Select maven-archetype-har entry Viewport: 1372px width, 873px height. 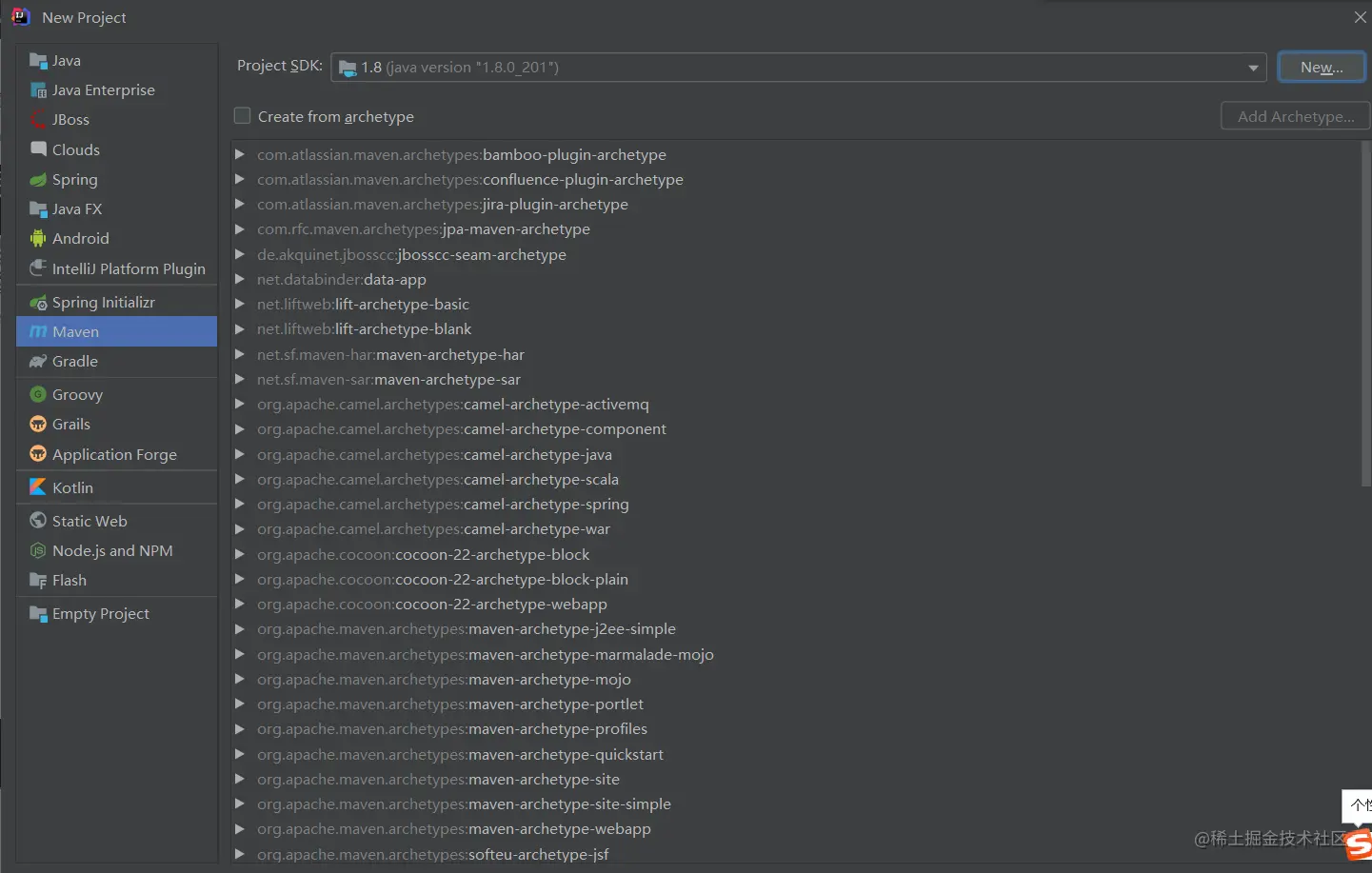point(390,354)
